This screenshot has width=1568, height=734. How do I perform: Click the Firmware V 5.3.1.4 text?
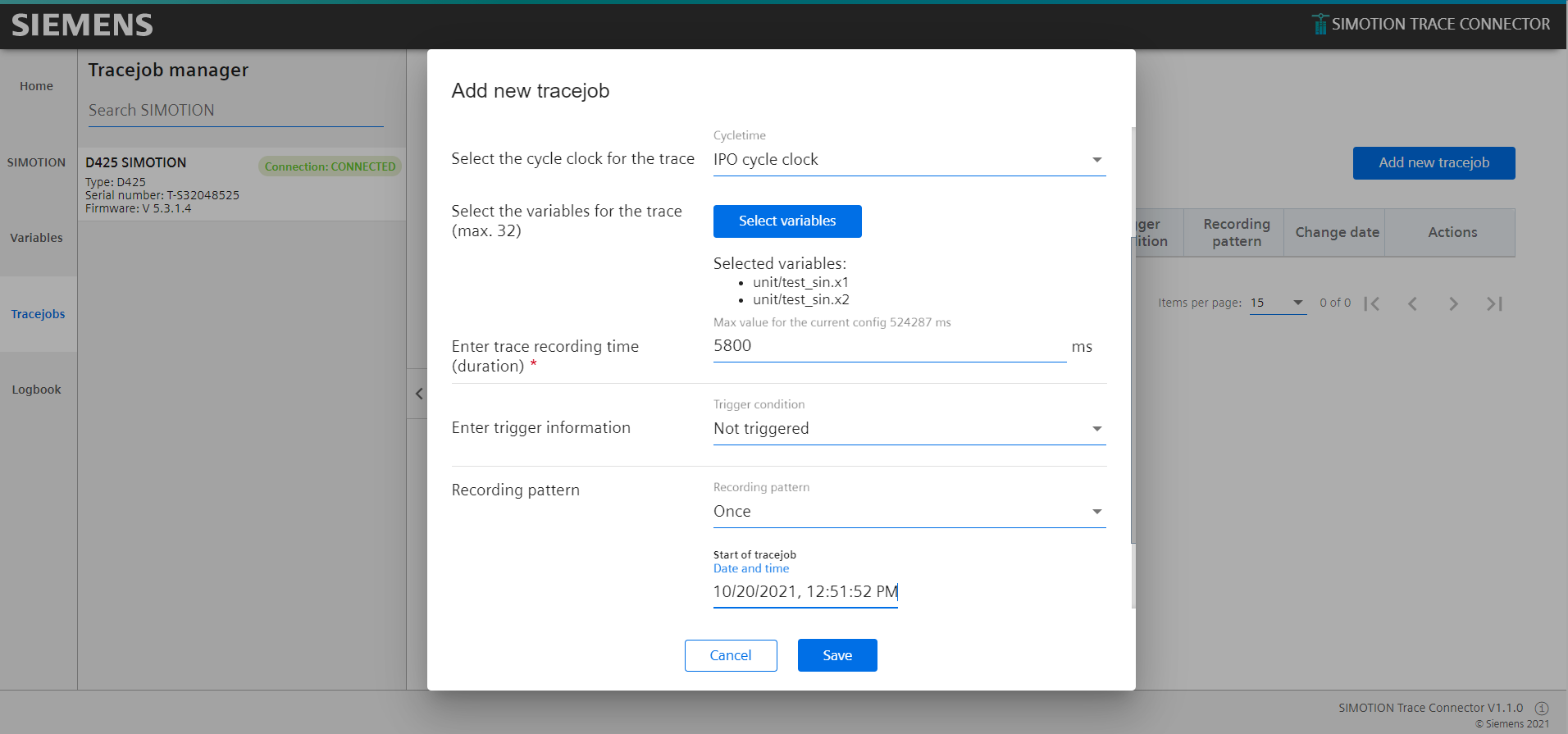point(139,208)
